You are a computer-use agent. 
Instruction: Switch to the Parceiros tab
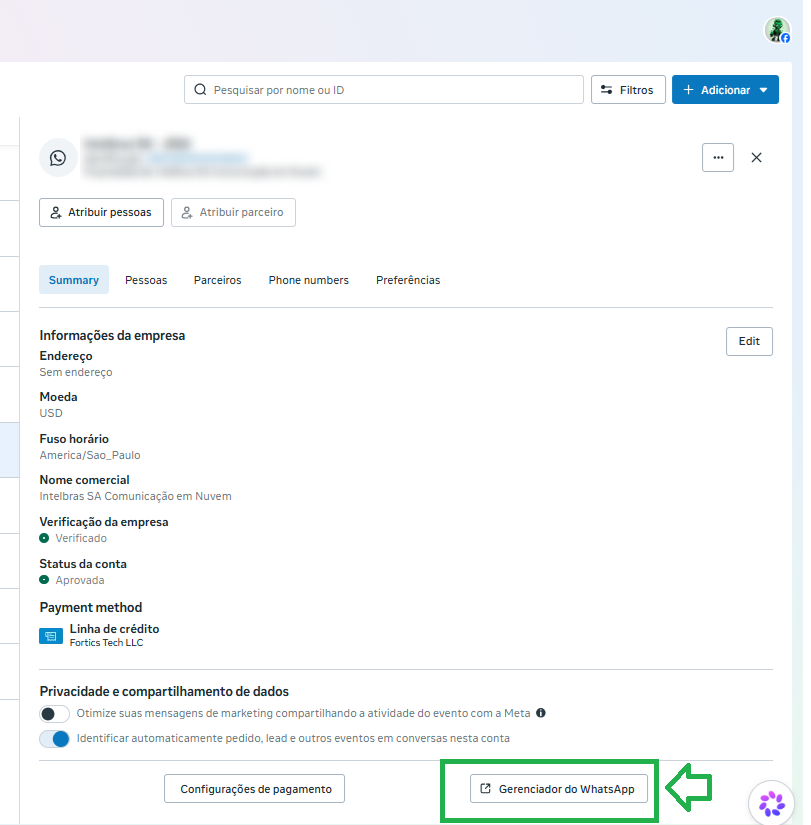click(x=217, y=280)
